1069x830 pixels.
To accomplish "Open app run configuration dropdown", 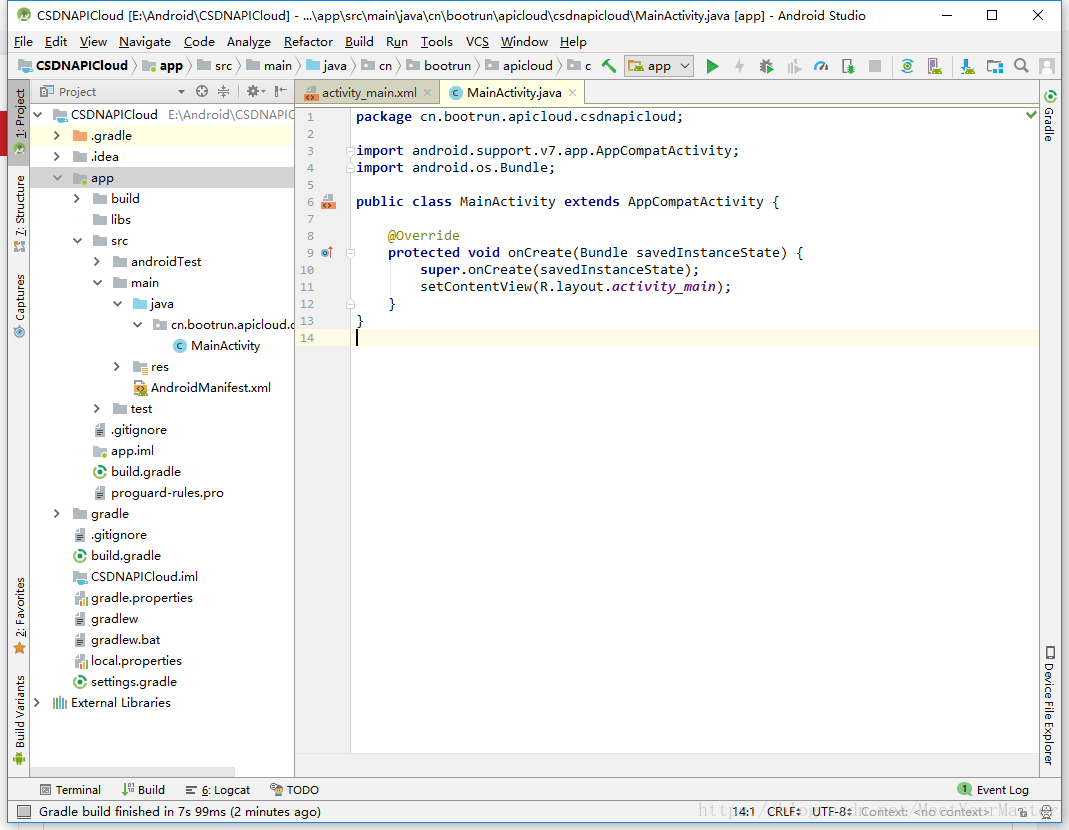I will pyautogui.click(x=660, y=66).
